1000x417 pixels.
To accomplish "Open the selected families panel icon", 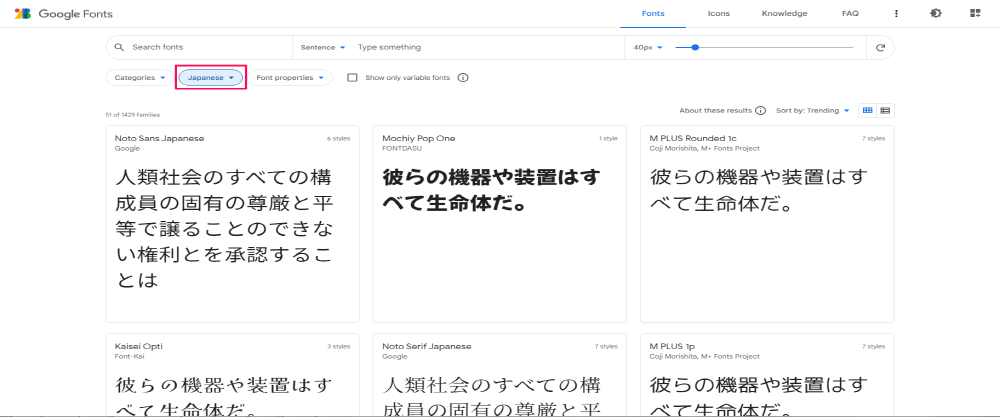I will (x=974, y=14).
